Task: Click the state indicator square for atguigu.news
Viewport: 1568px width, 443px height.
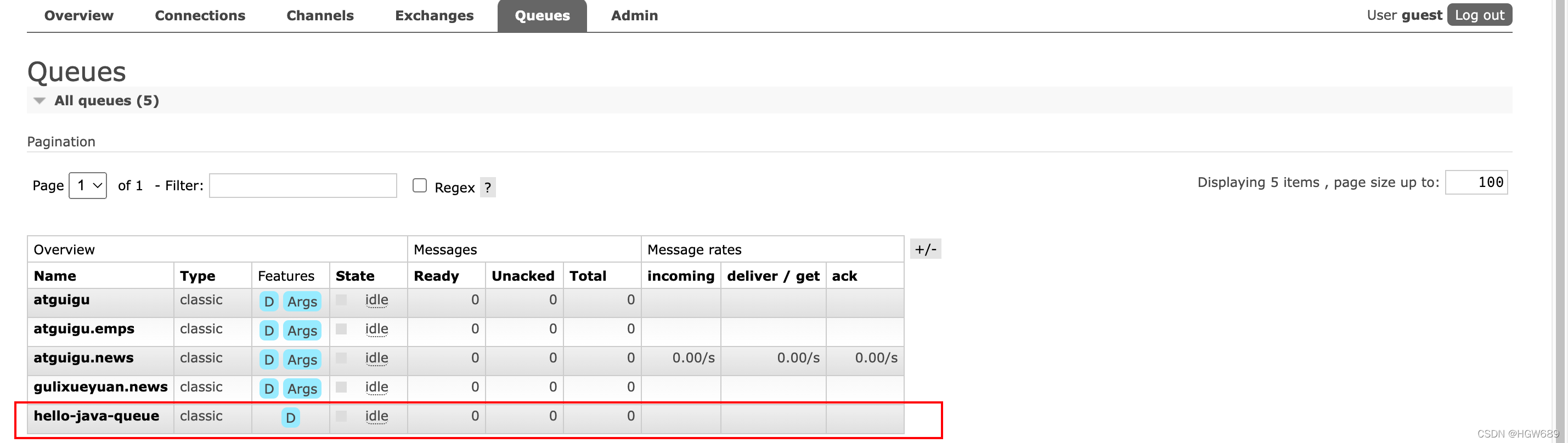Action: pos(341,358)
